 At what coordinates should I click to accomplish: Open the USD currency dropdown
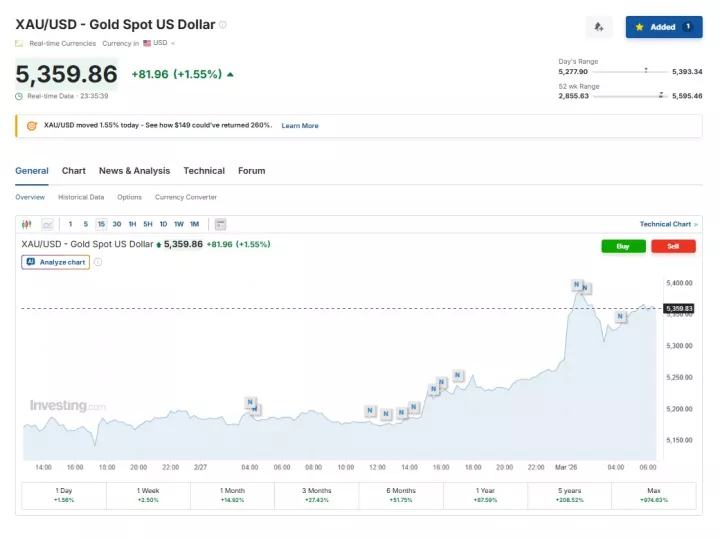point(159,43)
